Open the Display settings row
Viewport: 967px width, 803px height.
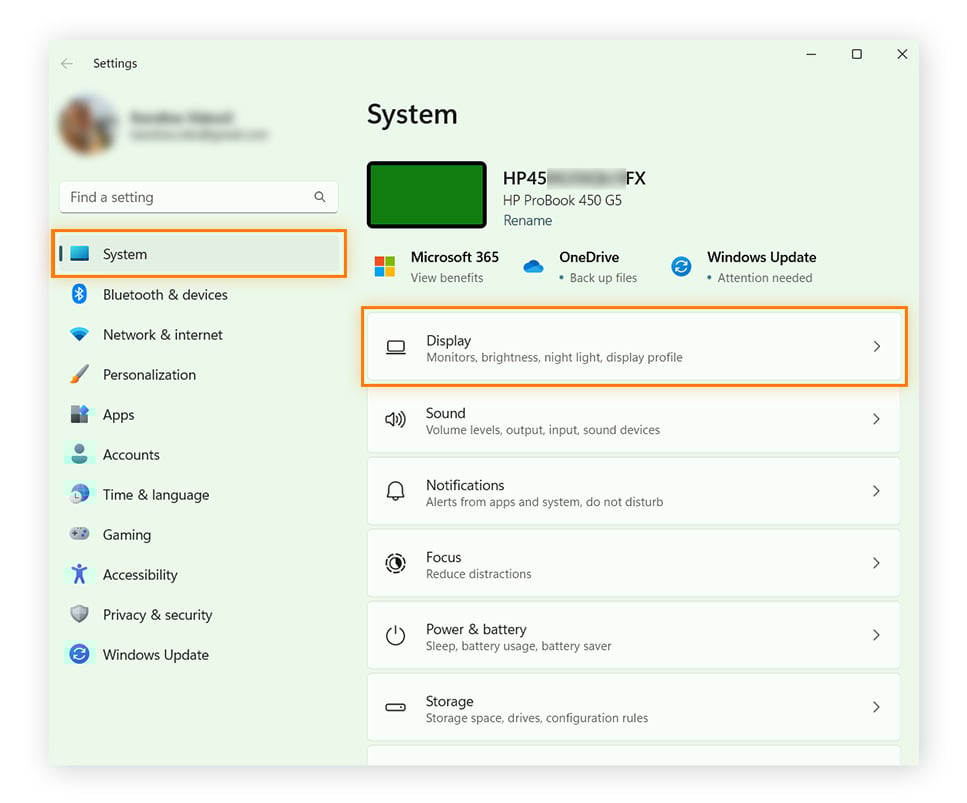[634, 347]
